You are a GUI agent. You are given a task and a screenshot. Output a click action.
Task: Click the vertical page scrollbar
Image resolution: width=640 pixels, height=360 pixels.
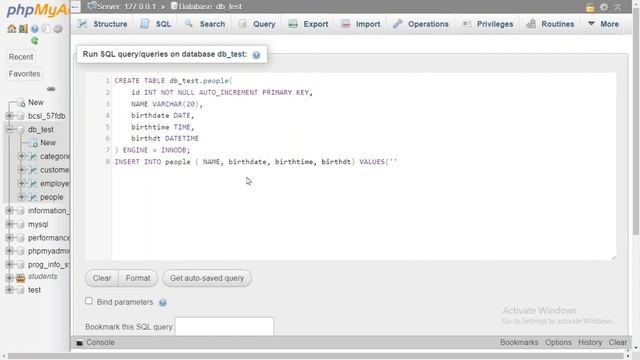tap(636, 122)
